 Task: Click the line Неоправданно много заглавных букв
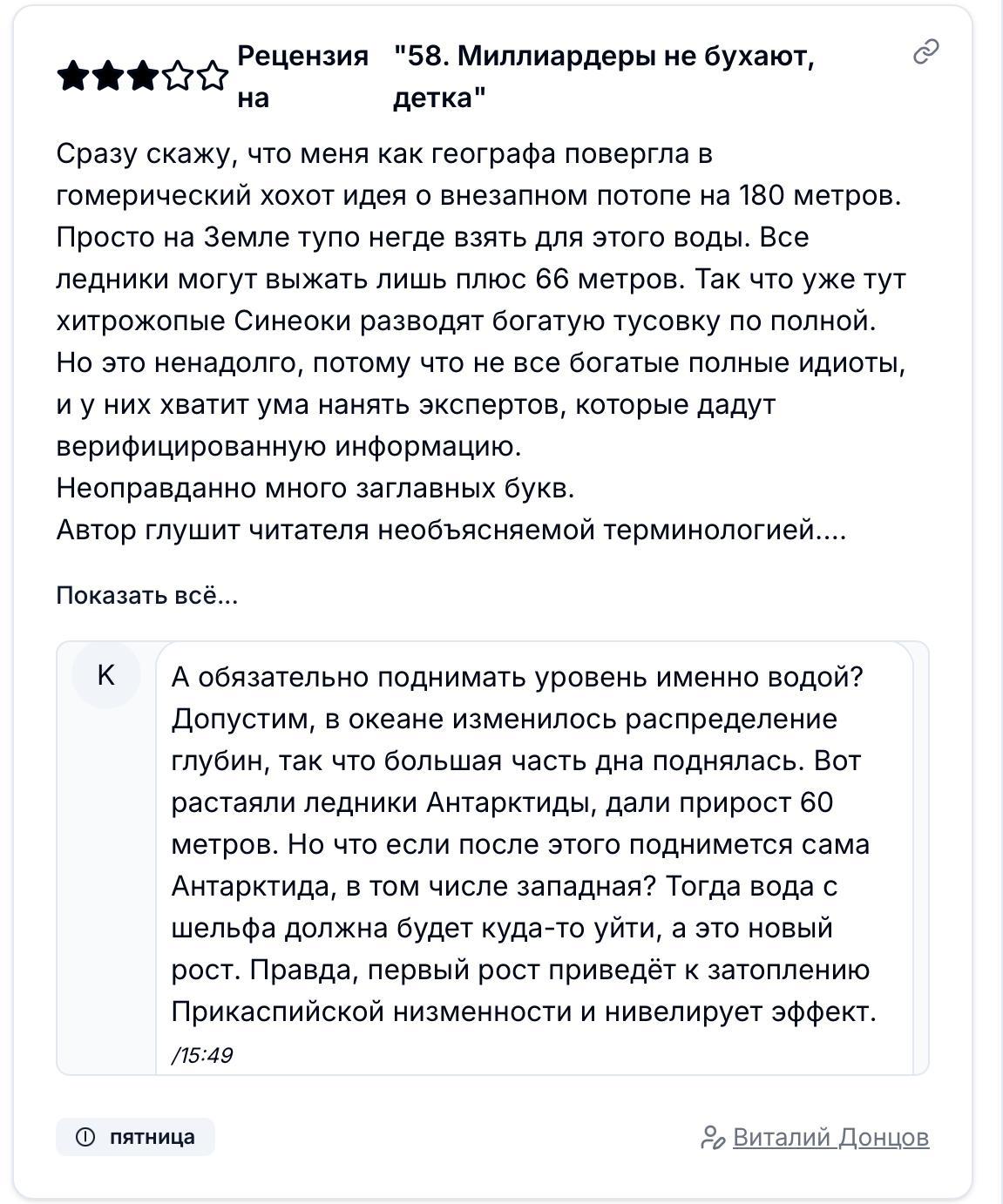coord(315,488)
